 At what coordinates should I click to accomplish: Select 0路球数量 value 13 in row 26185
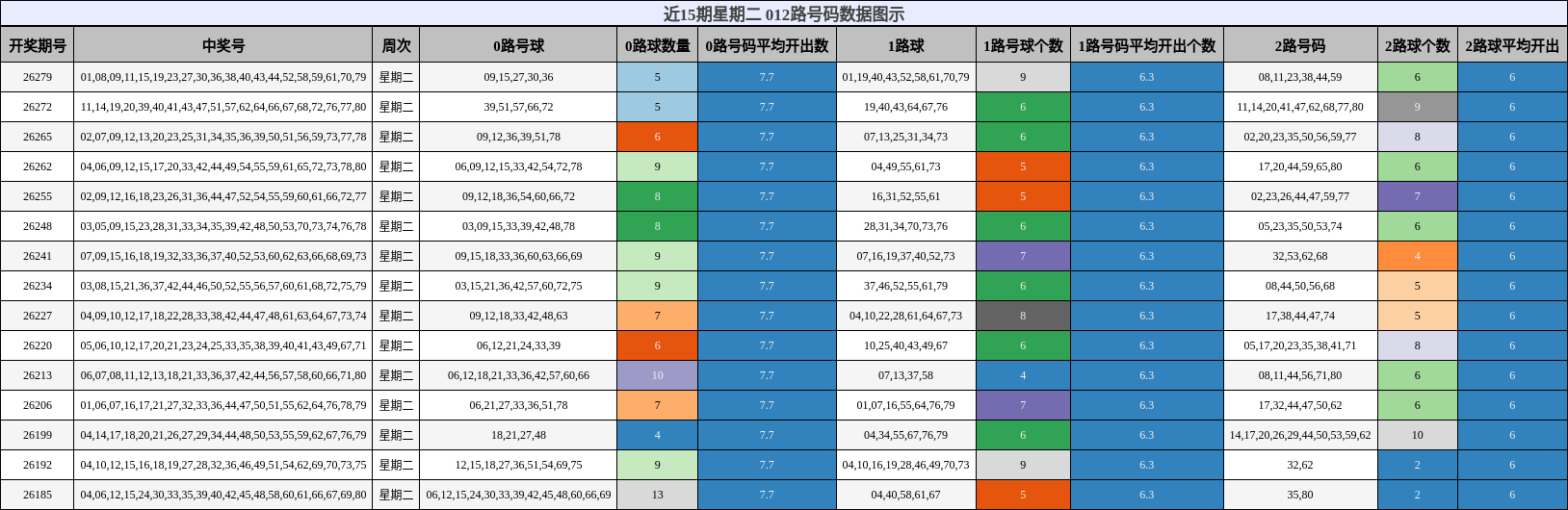pos(658,495)
